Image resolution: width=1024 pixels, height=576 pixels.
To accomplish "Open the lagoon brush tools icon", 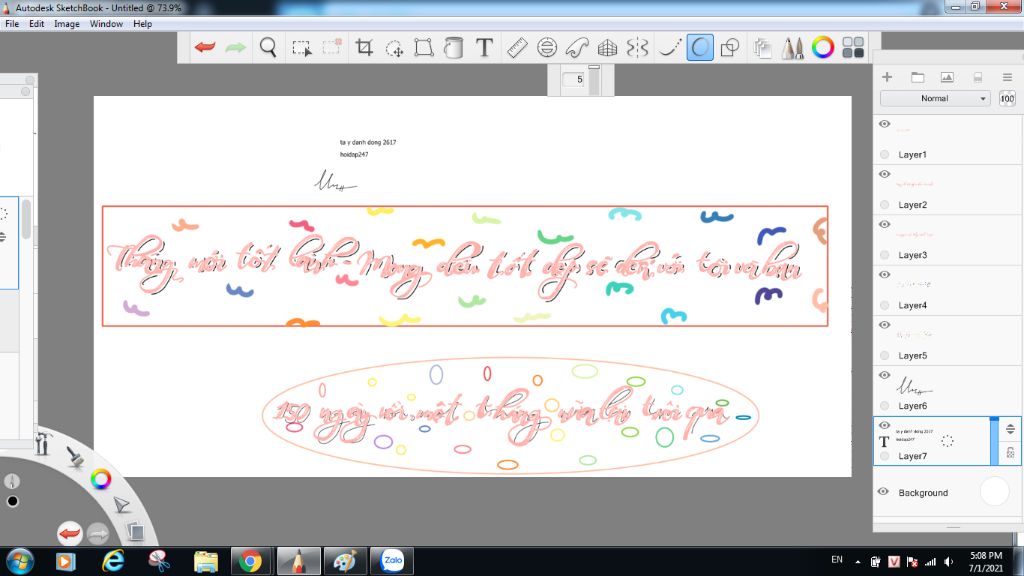I will tap(74, 457).
